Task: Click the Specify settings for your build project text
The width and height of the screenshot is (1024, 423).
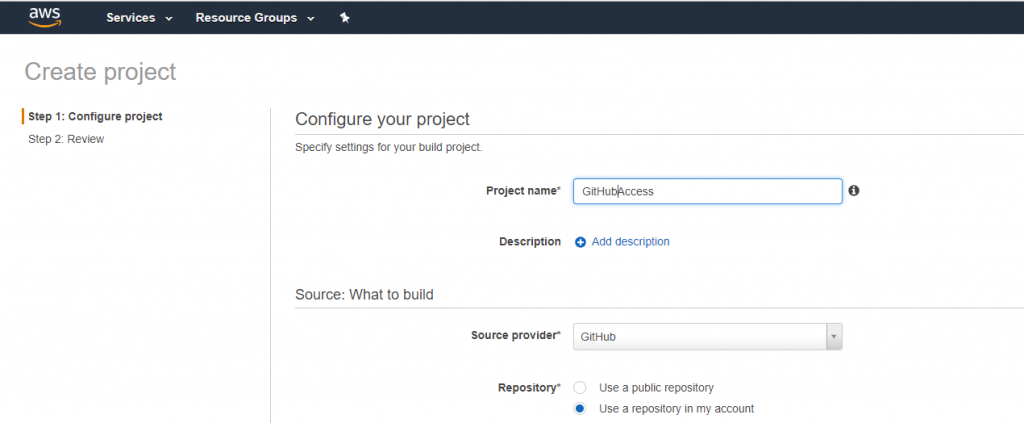Action: 389,148
